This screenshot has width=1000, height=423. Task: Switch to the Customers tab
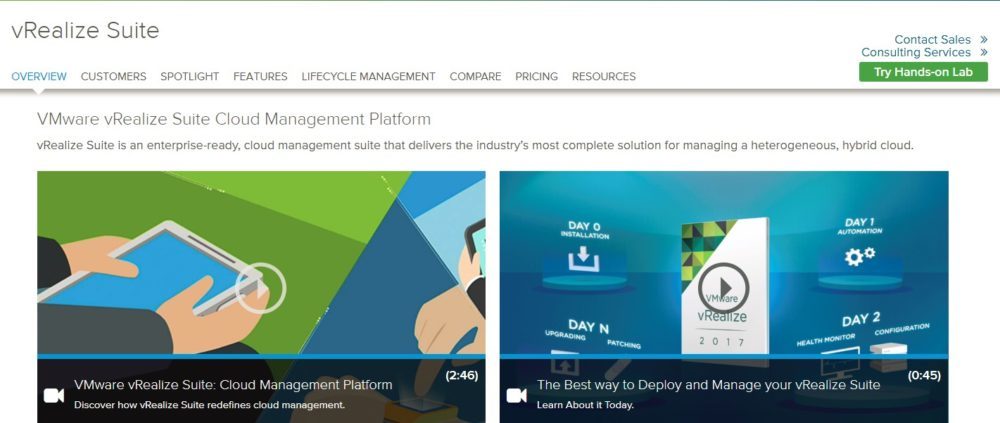pyautogui.click(x=113, y=77)
